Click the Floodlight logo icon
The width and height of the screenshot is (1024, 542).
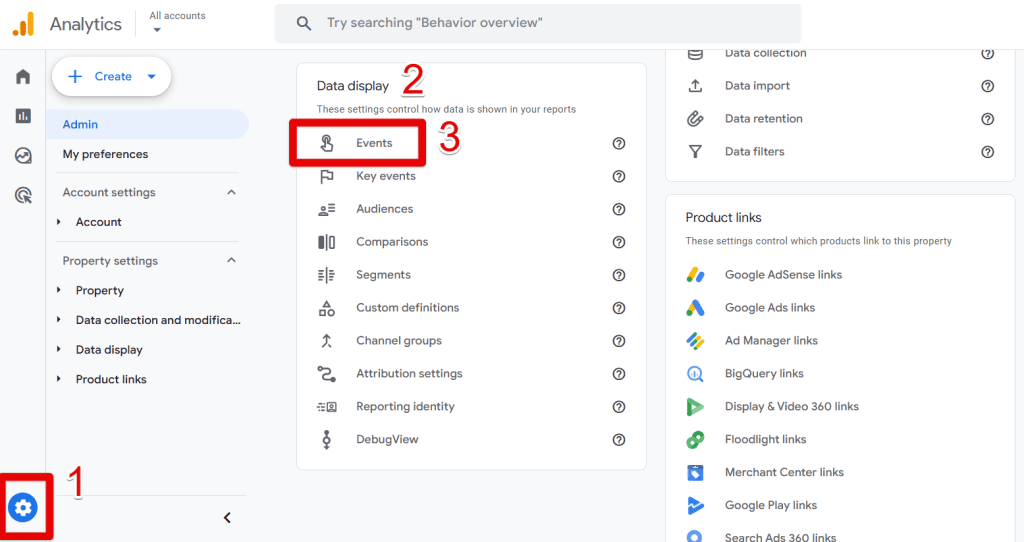(x=696, y=439)
